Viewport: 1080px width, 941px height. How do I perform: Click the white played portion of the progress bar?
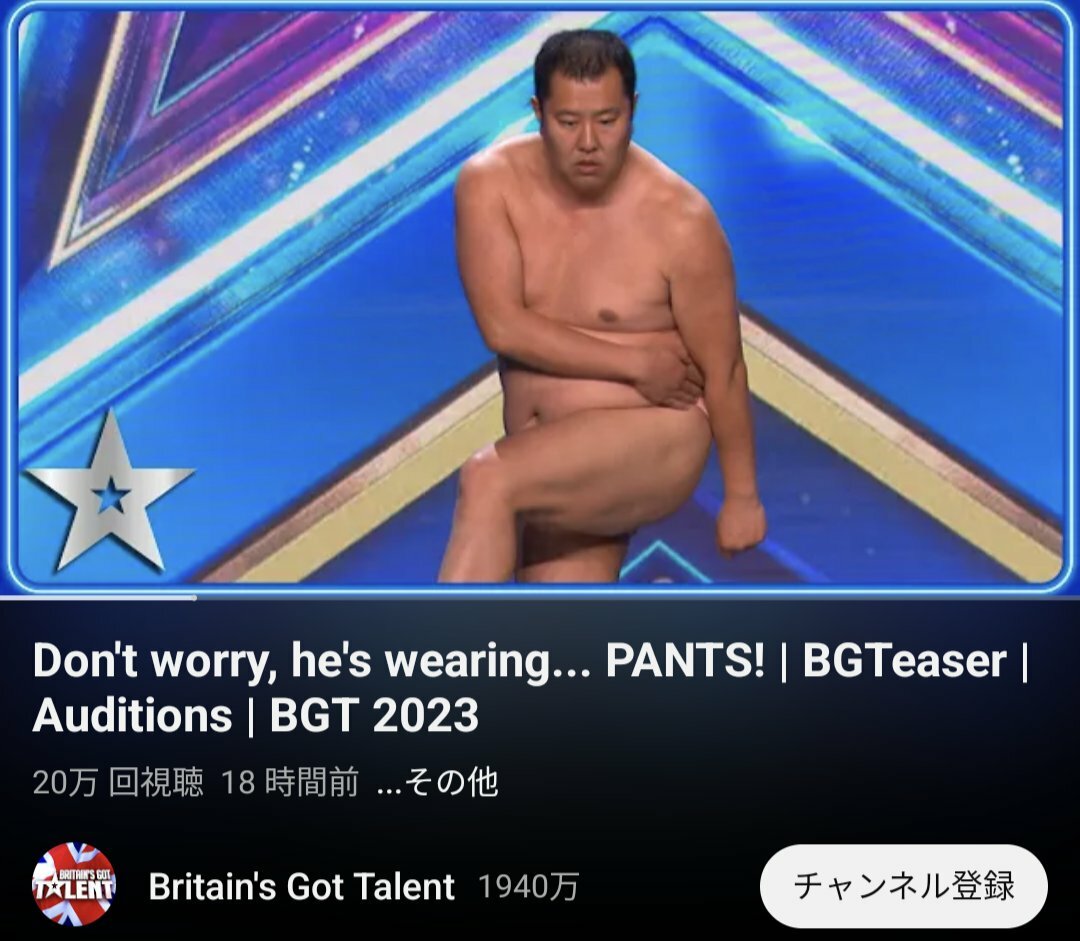(x=98, y=597)
